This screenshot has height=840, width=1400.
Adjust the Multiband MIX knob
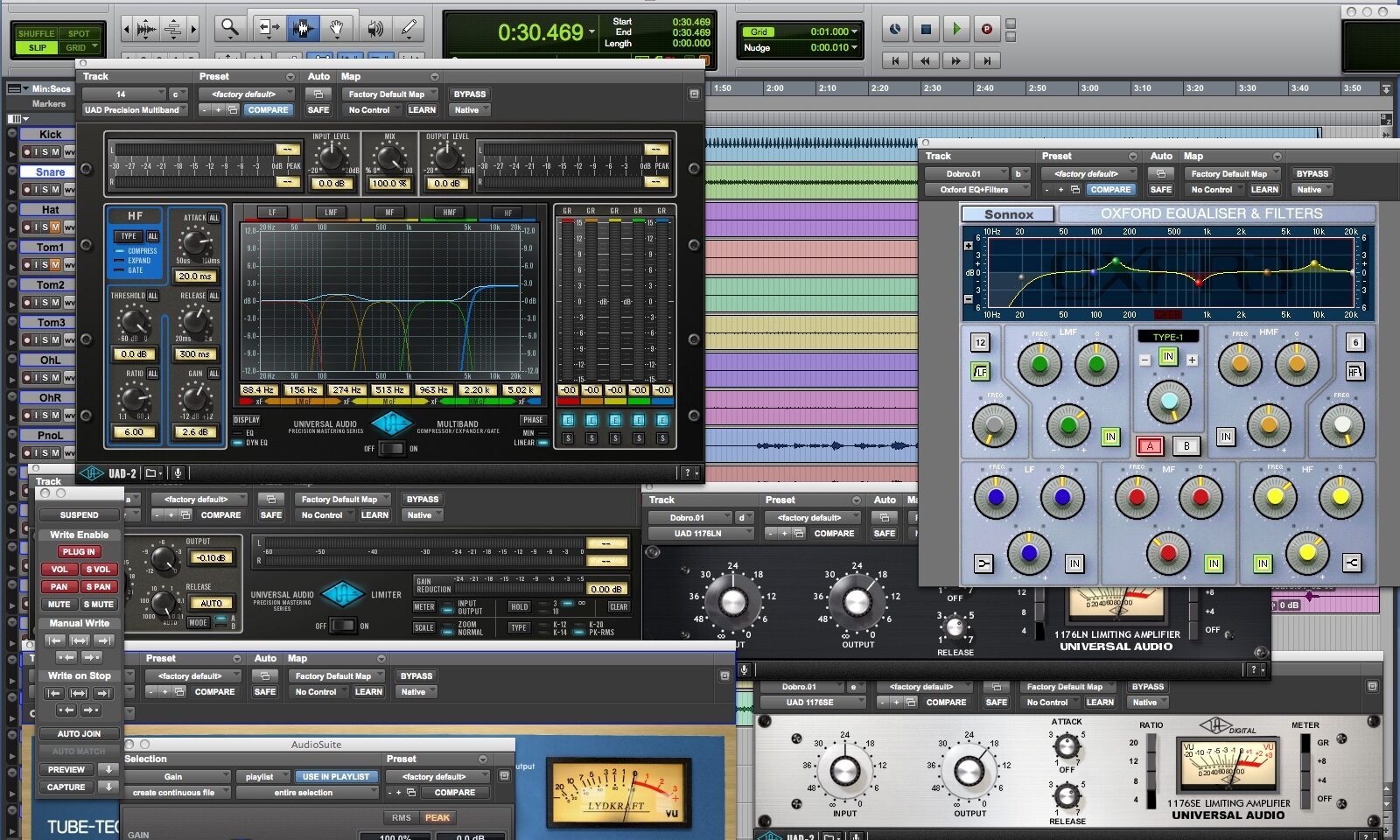coord(389,158)
